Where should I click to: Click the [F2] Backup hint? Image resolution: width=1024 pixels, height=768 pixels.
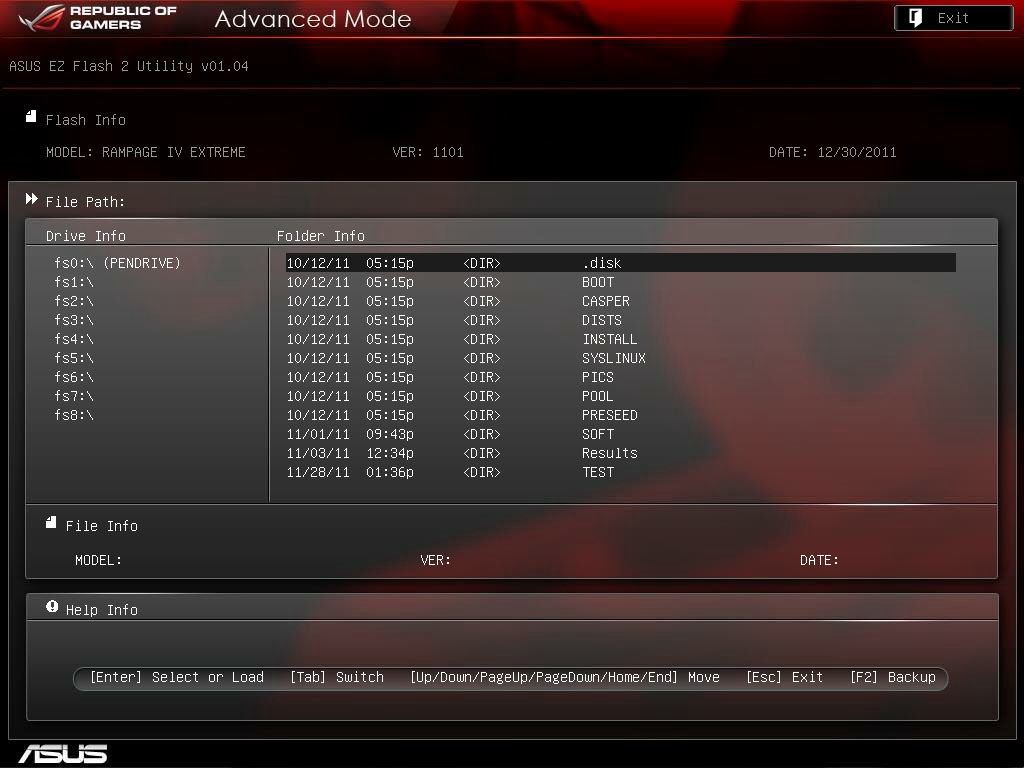[x=893, y=677]
